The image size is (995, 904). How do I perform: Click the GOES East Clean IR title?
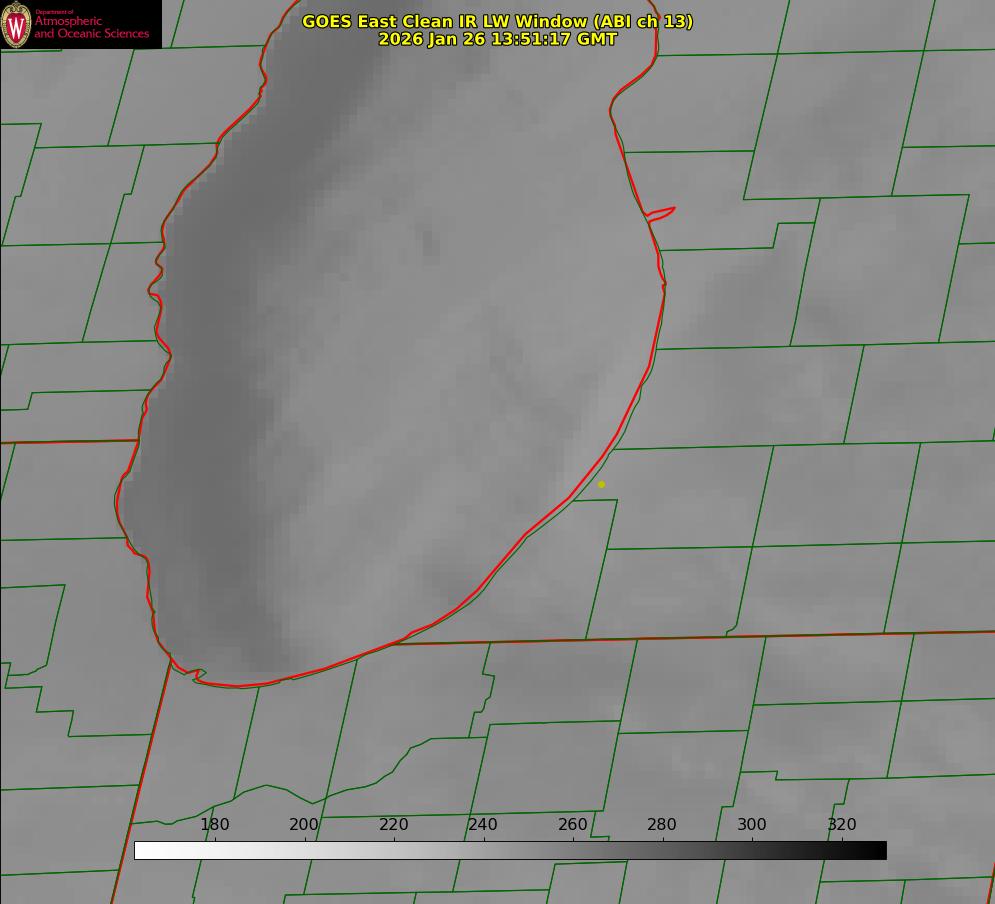click(498, 21)
